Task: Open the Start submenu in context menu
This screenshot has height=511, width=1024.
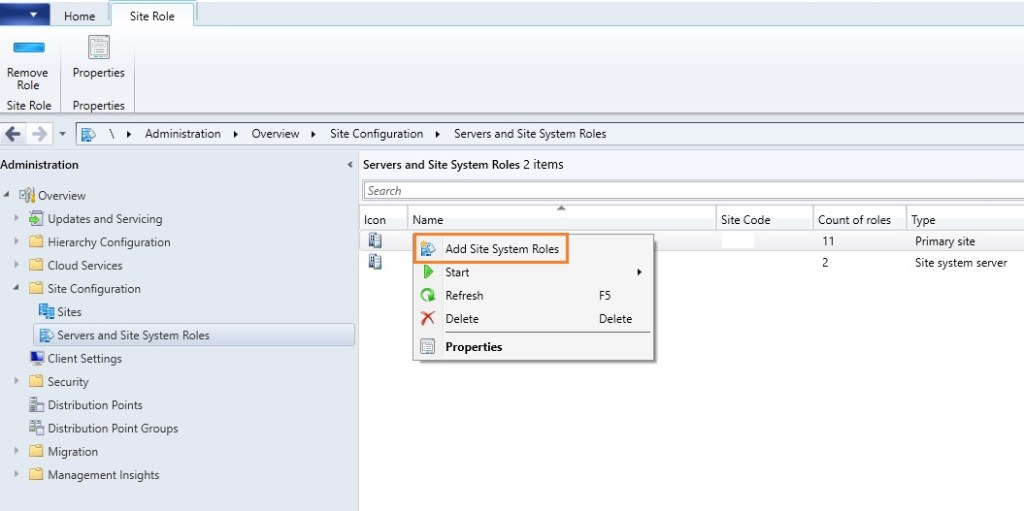Action: [534, 272]
